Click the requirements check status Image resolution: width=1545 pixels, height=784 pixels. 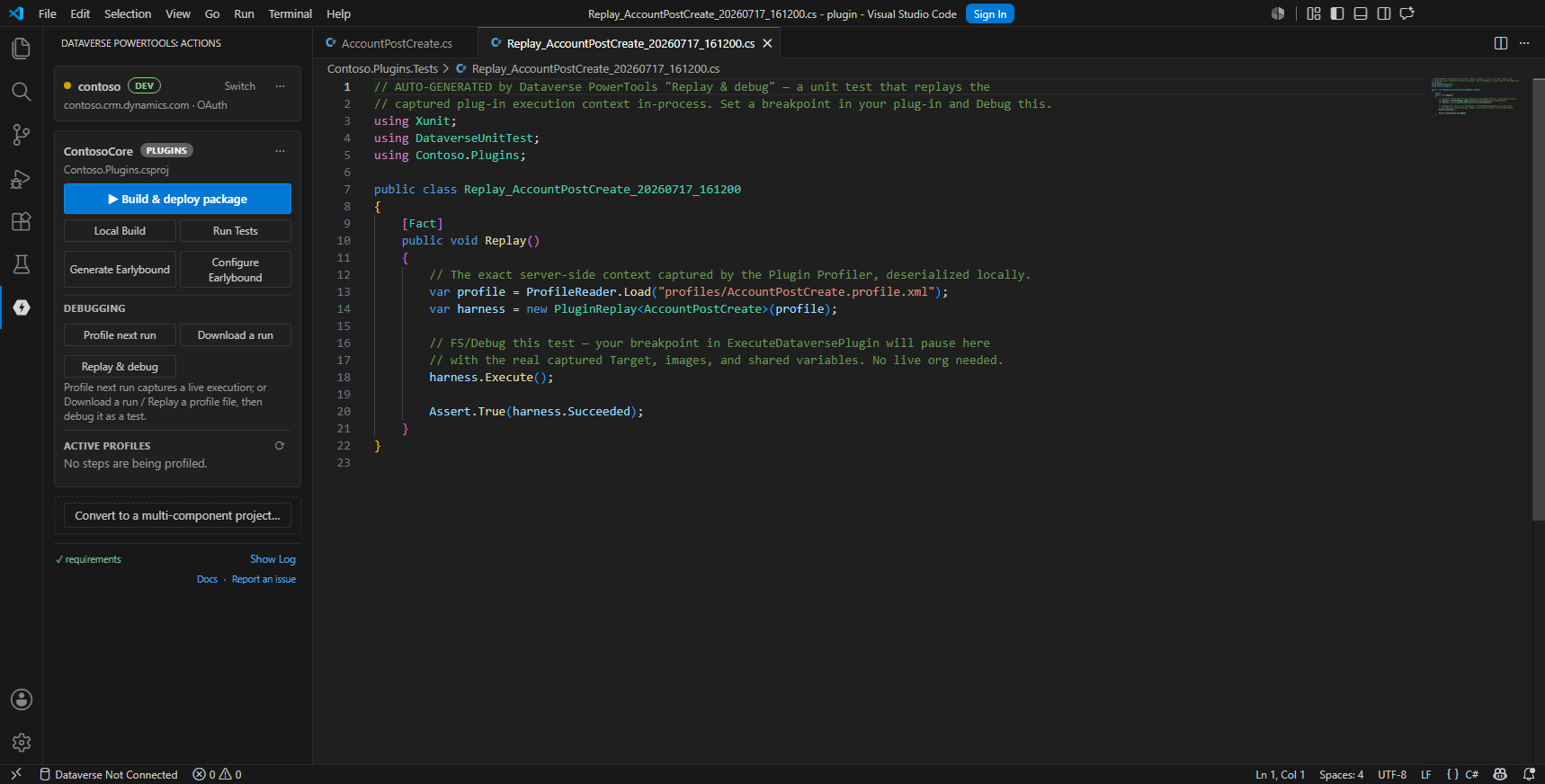pyautogui.click(x=88, y=559)
